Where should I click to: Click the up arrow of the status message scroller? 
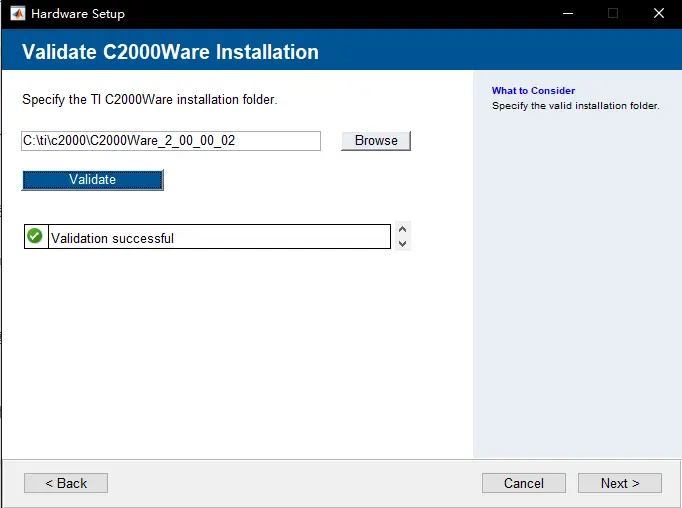tap(402, 229)
